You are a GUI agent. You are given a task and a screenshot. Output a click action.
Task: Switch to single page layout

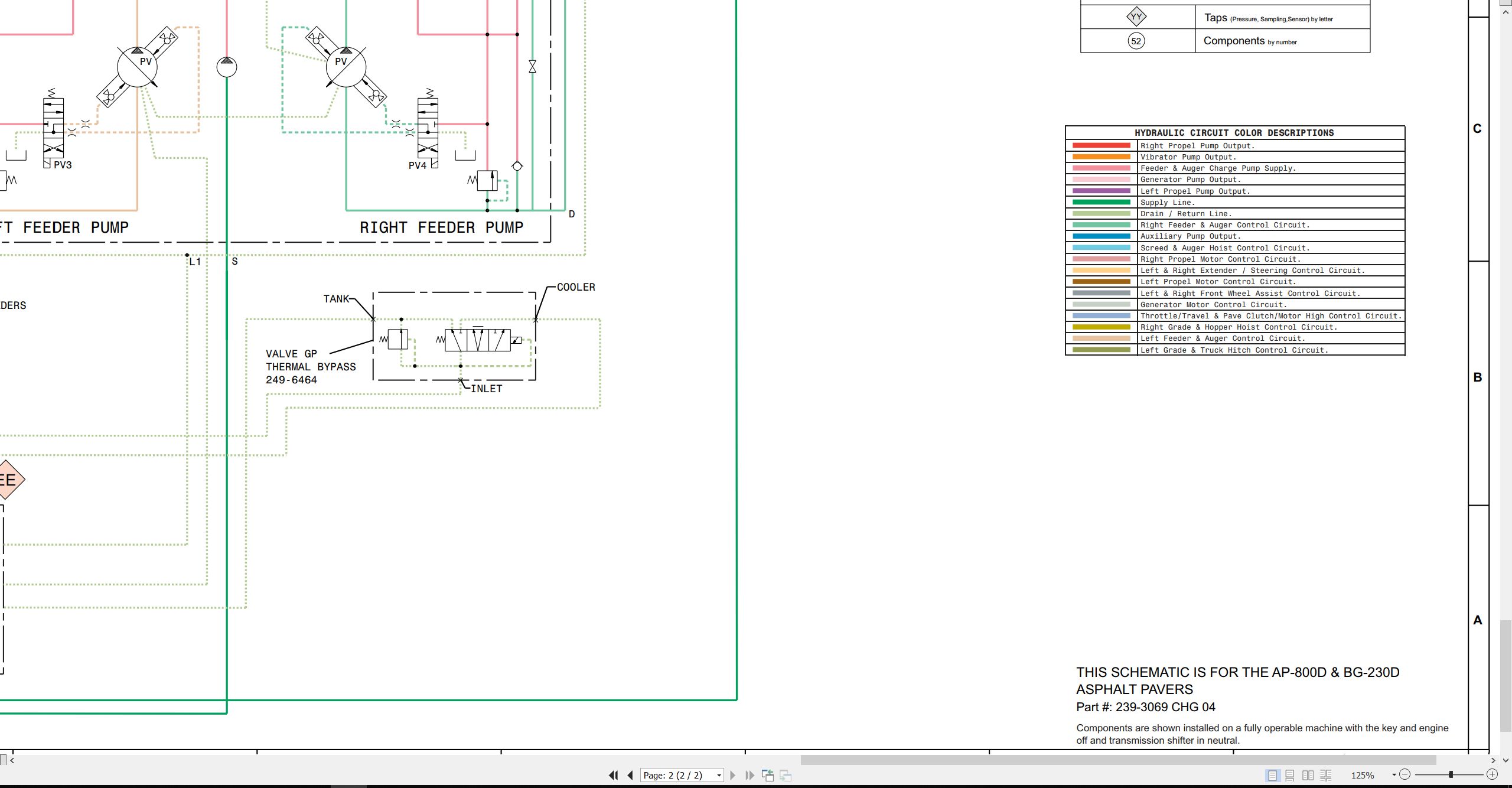pos(1273,775)
